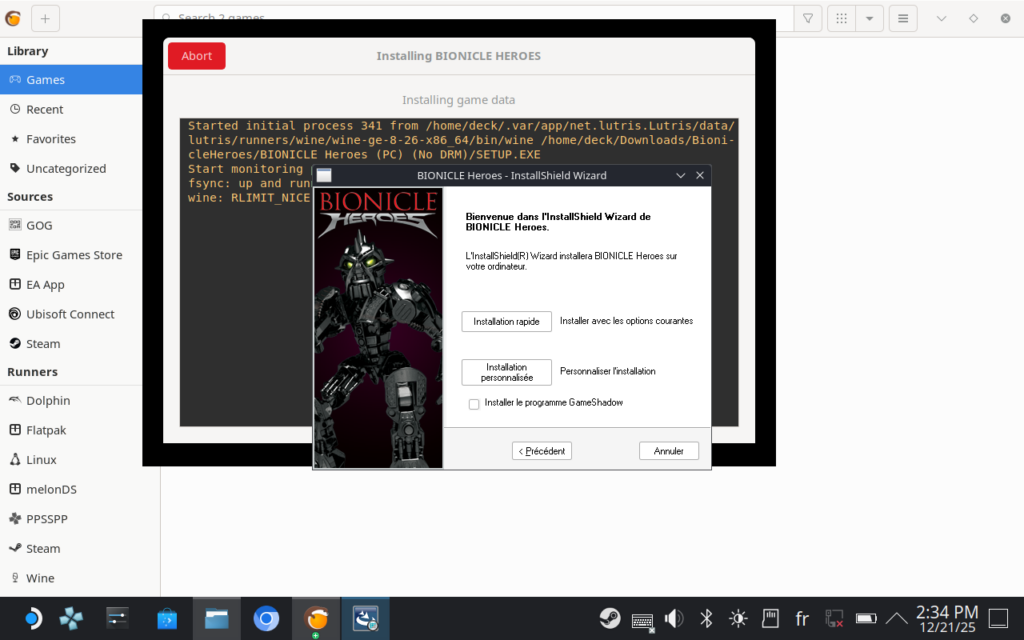Click the Steam tray icon
The width and height of the screenshot is (1024, 640).
609,618
